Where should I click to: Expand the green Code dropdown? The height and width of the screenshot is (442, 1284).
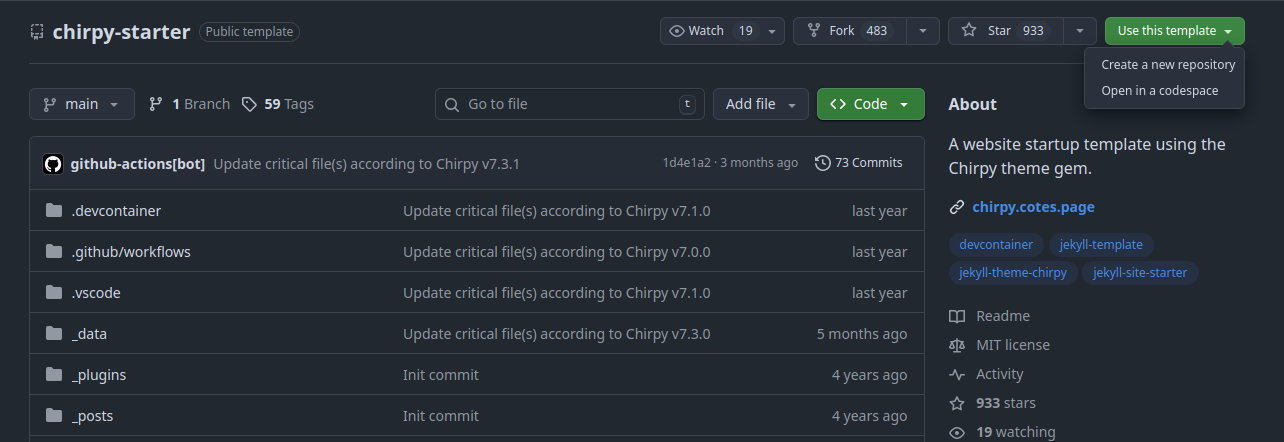[870, 104]
